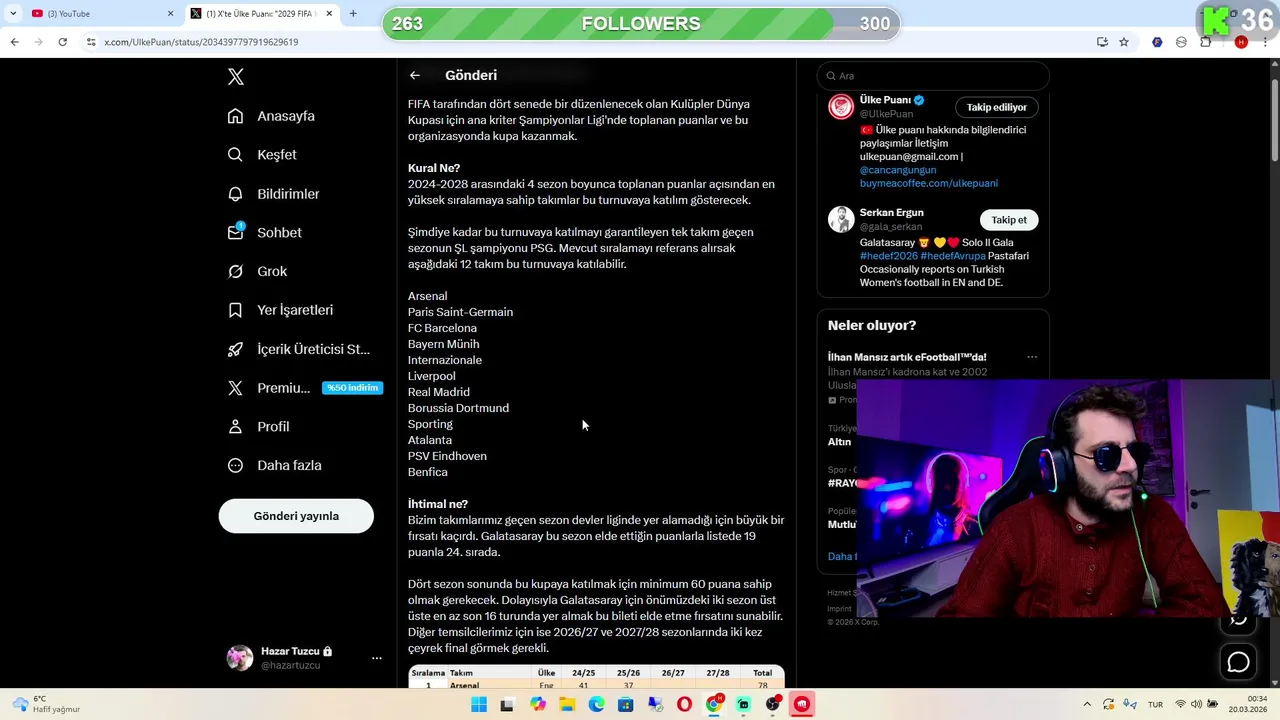Image resolution: width=1280 pixels, height=720 pixels.
Task: Click the blue hexagon extension icon
Action: tap(1157, 42)
